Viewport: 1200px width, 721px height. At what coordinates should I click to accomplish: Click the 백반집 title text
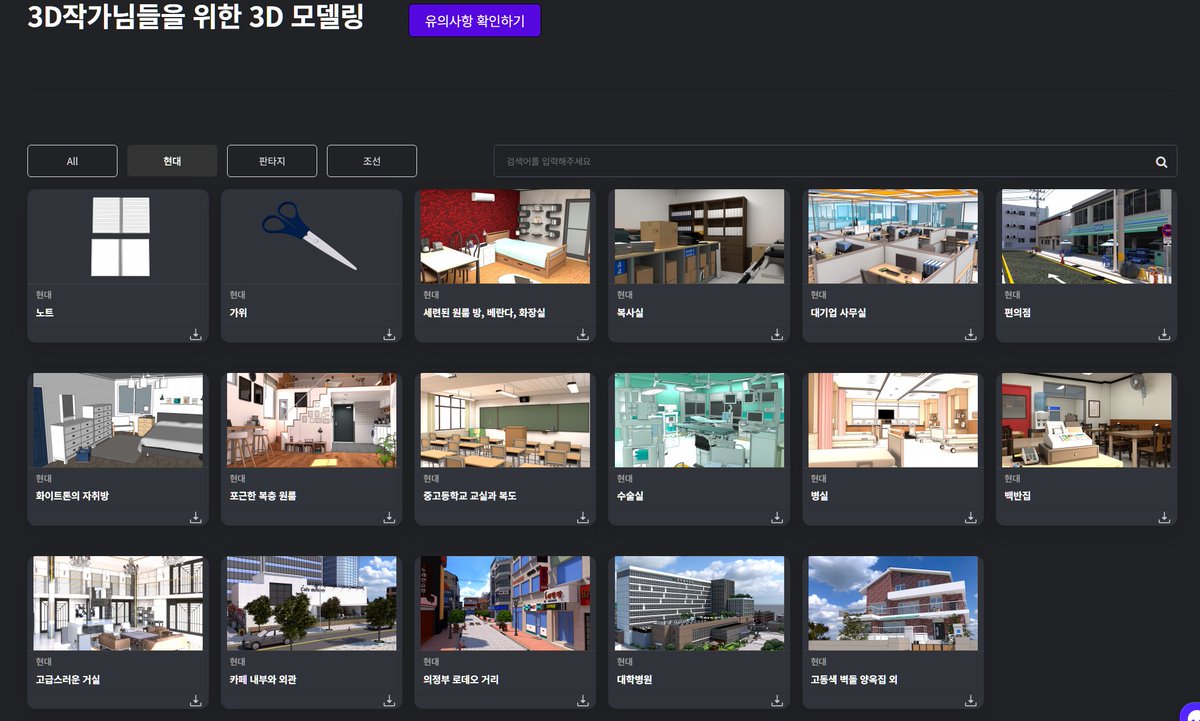pos(1017,496)
